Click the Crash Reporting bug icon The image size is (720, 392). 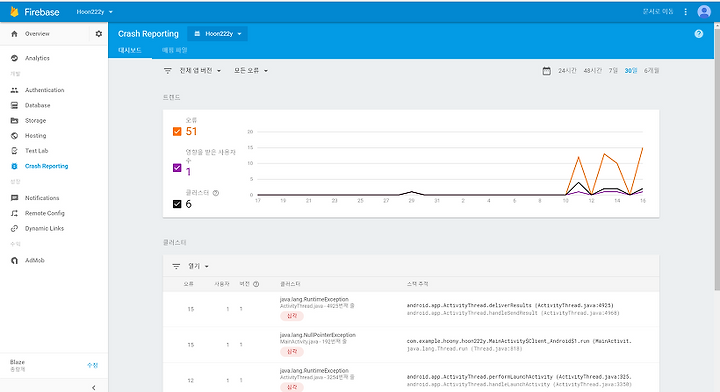pos(14,166)
